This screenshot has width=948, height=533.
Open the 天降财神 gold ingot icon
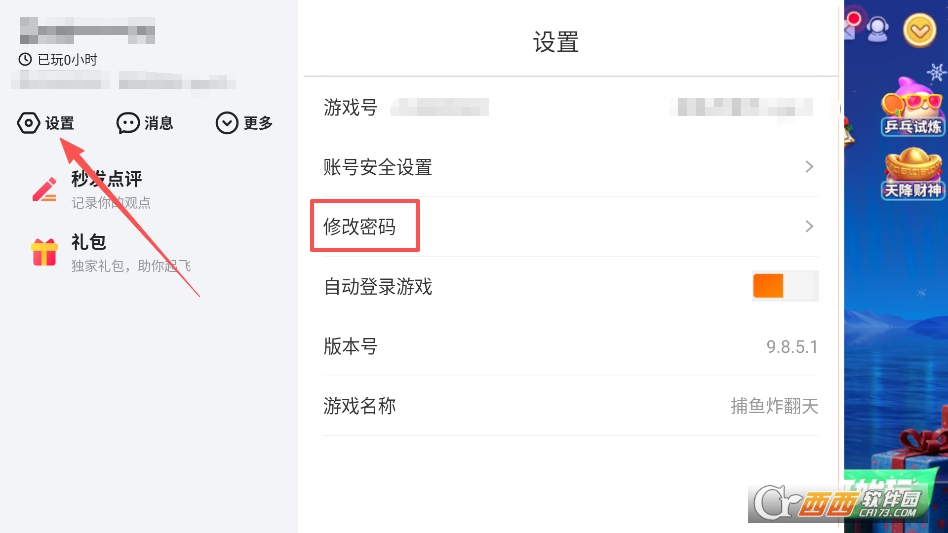[912, 172]
